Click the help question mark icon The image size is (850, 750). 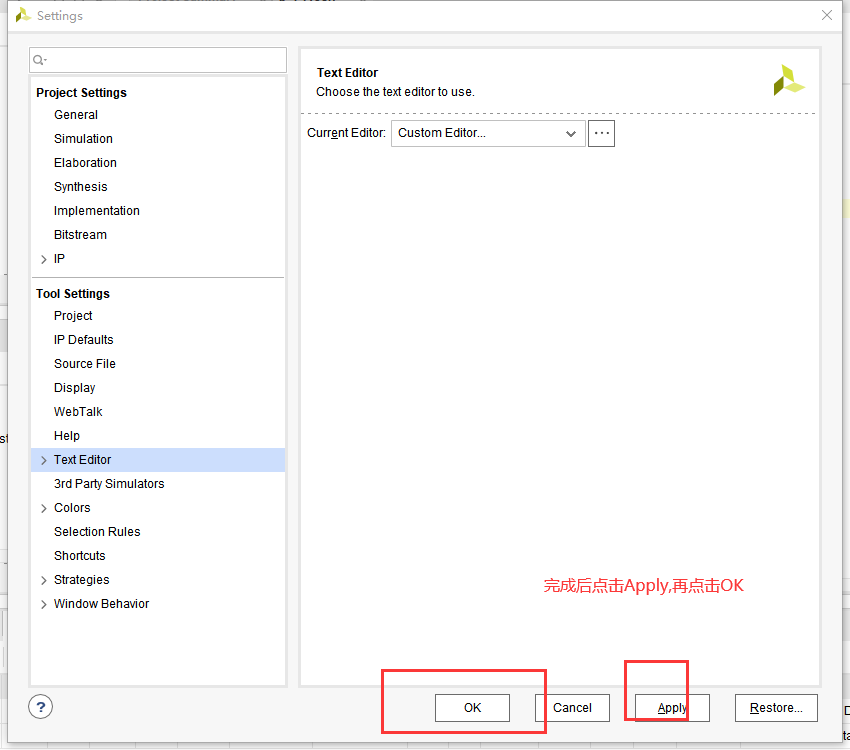[x=41, y=707]
